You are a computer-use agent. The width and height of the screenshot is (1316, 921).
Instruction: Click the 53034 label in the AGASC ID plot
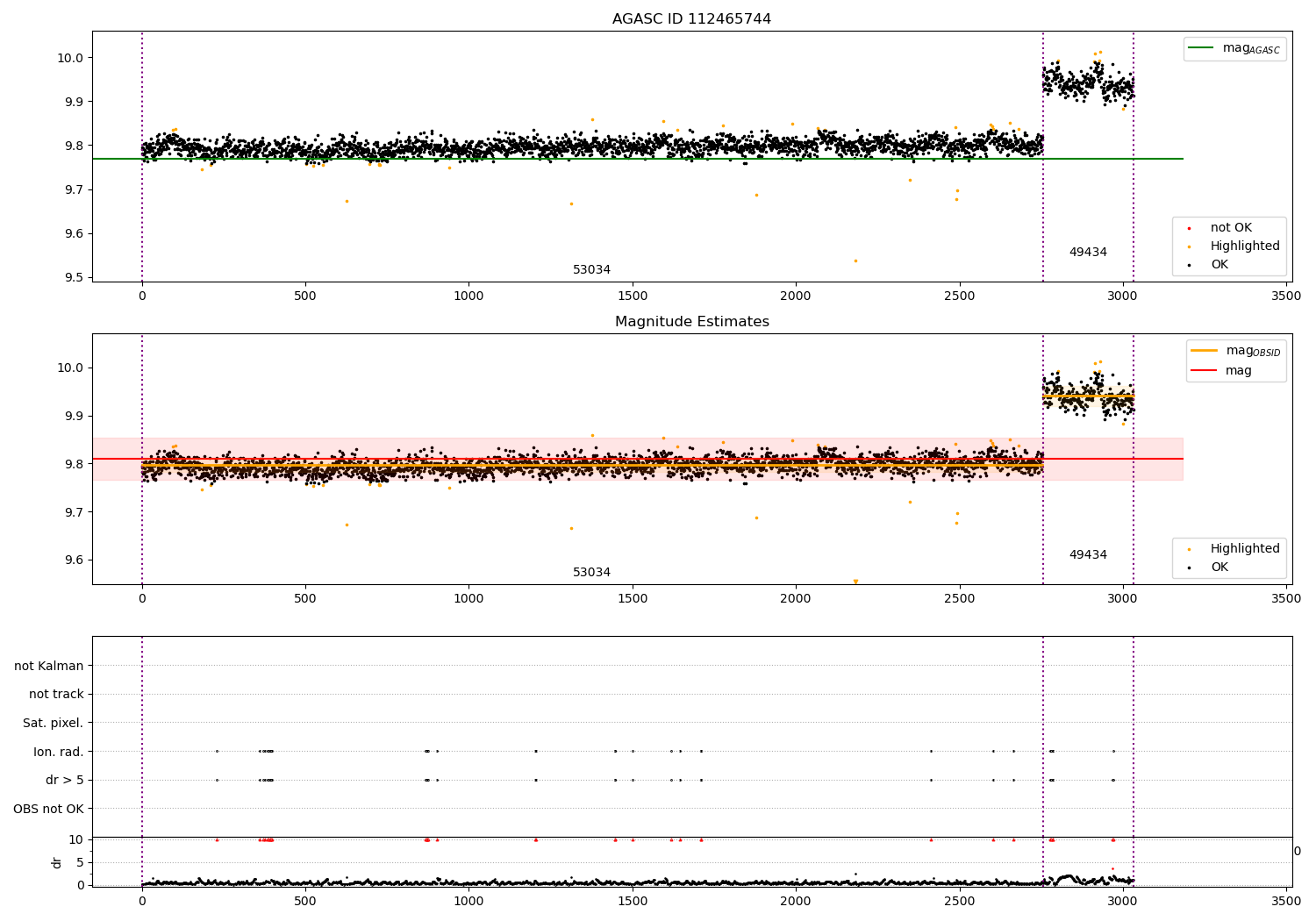591,270
